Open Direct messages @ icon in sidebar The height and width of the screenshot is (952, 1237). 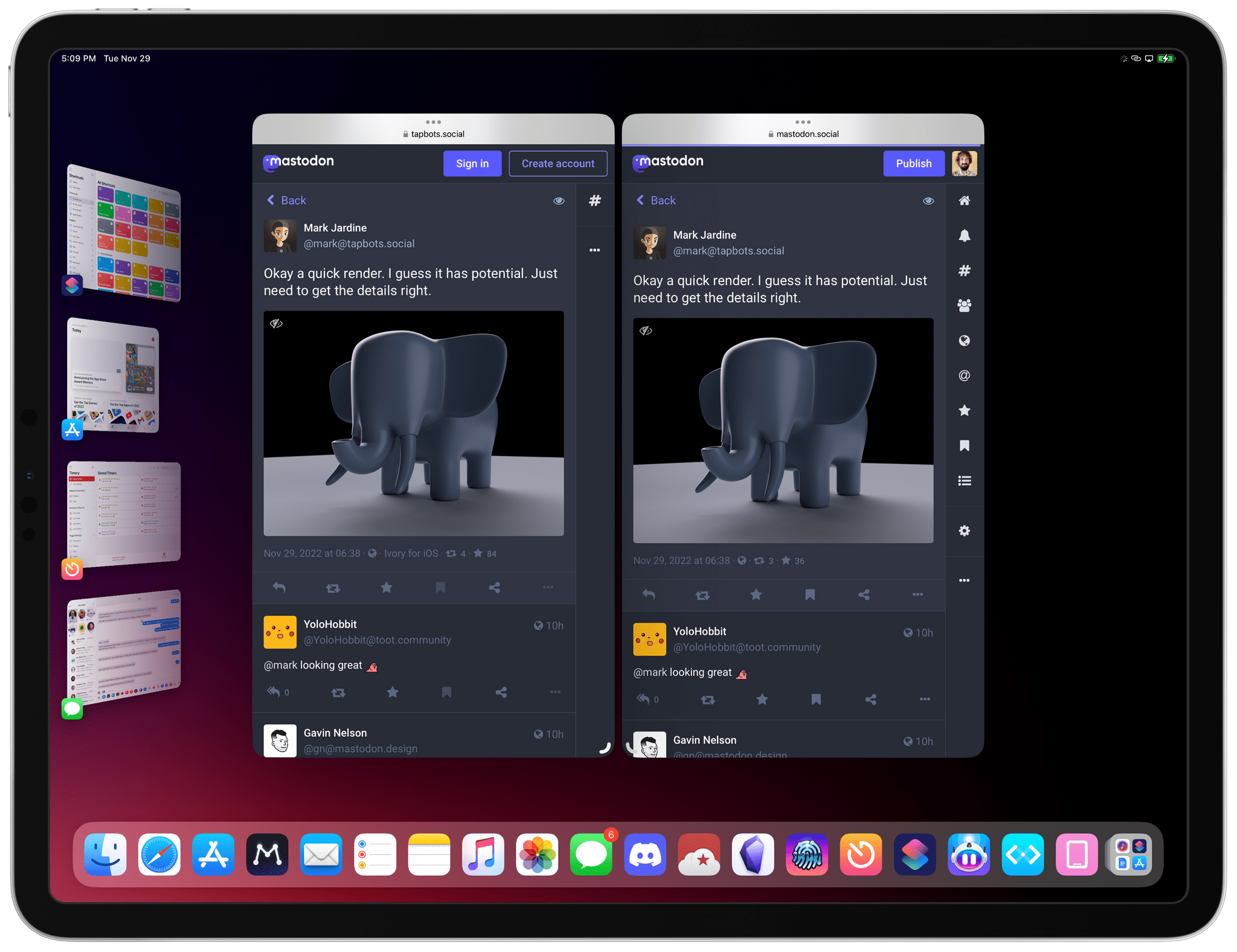click(x=964, y=376)
